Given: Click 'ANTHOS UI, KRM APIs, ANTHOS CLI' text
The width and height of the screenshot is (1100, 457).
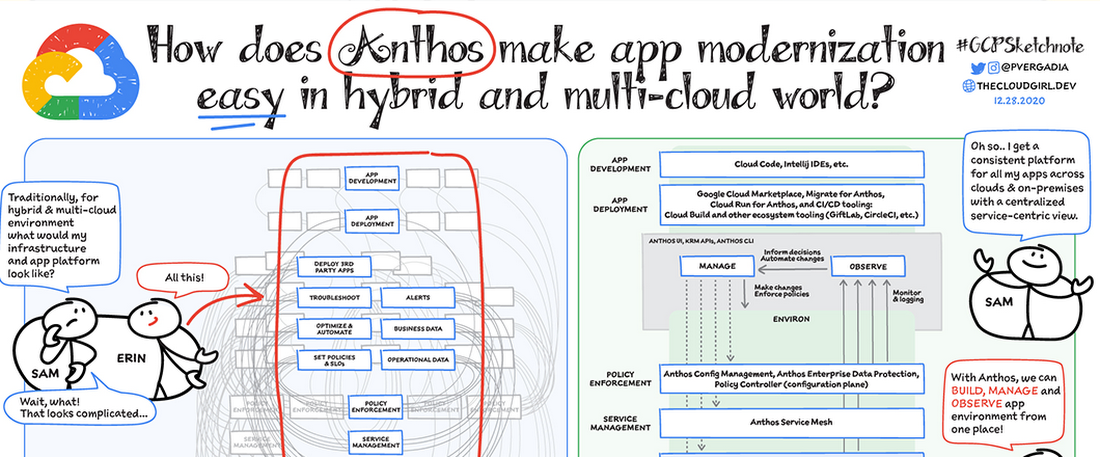Looking at the screenshot, I should pos(699,240).
